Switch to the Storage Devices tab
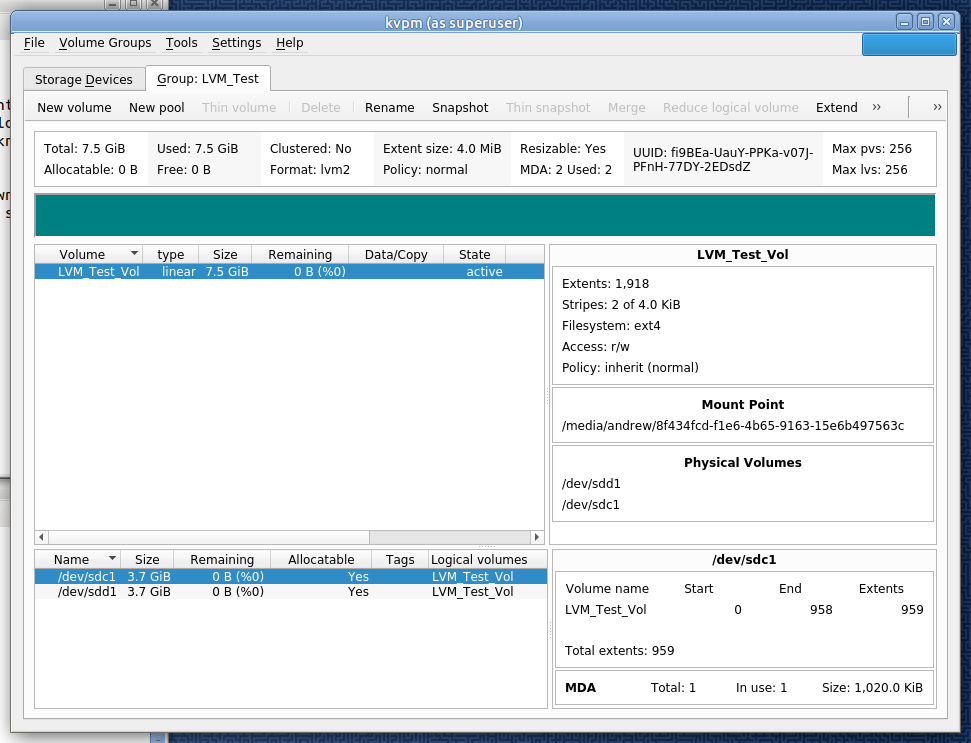The width and height of the screenshot is (971, 743). coord(84,79)
